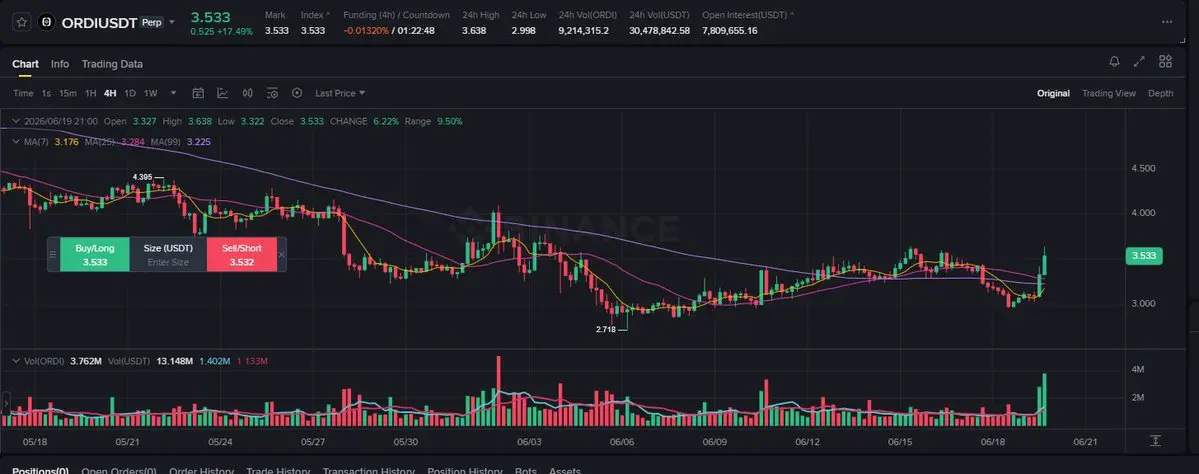Click the Funding (4h) / Countdown label
1199x474 pixels.
(x=396, y=15)
